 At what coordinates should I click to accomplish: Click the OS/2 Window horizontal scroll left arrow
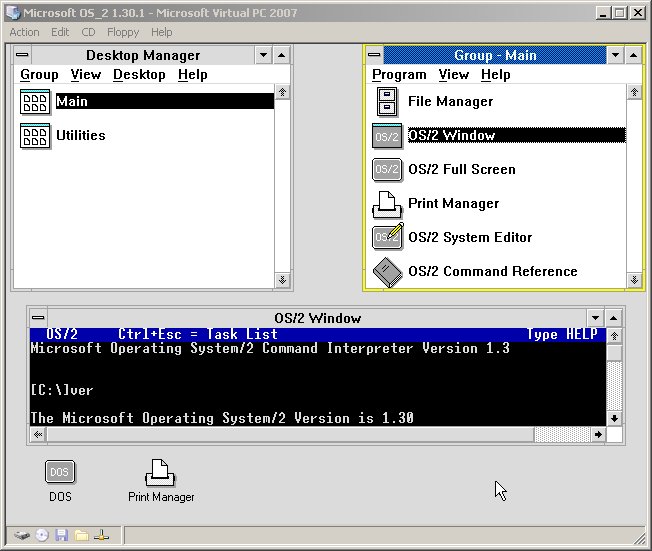38,435
